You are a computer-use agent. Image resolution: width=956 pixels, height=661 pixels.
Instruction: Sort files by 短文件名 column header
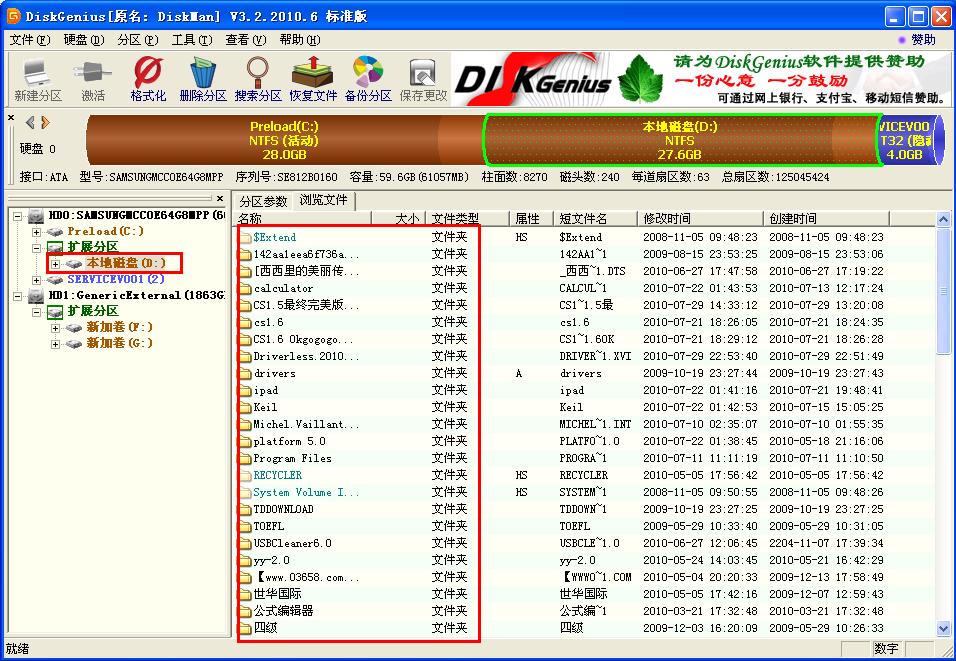[x=595, y=218]
